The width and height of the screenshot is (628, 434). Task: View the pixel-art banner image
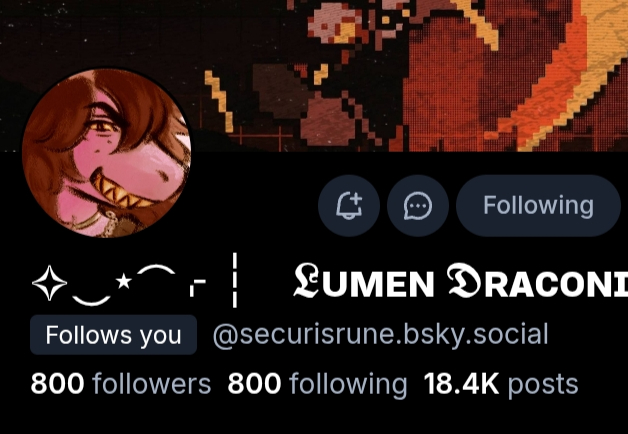click(x=314, y=76)
